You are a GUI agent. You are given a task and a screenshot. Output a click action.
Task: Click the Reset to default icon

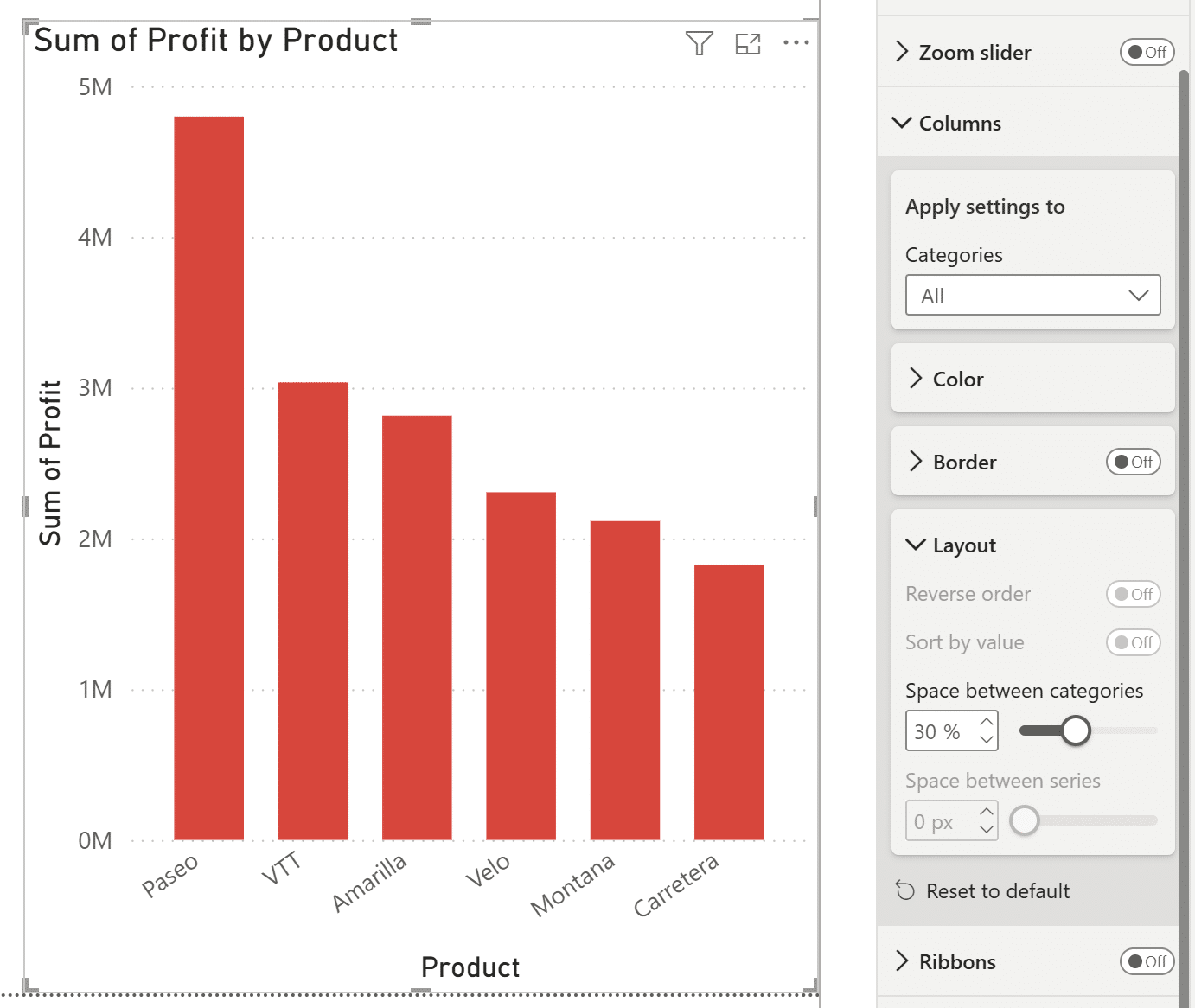pos(905,890)
